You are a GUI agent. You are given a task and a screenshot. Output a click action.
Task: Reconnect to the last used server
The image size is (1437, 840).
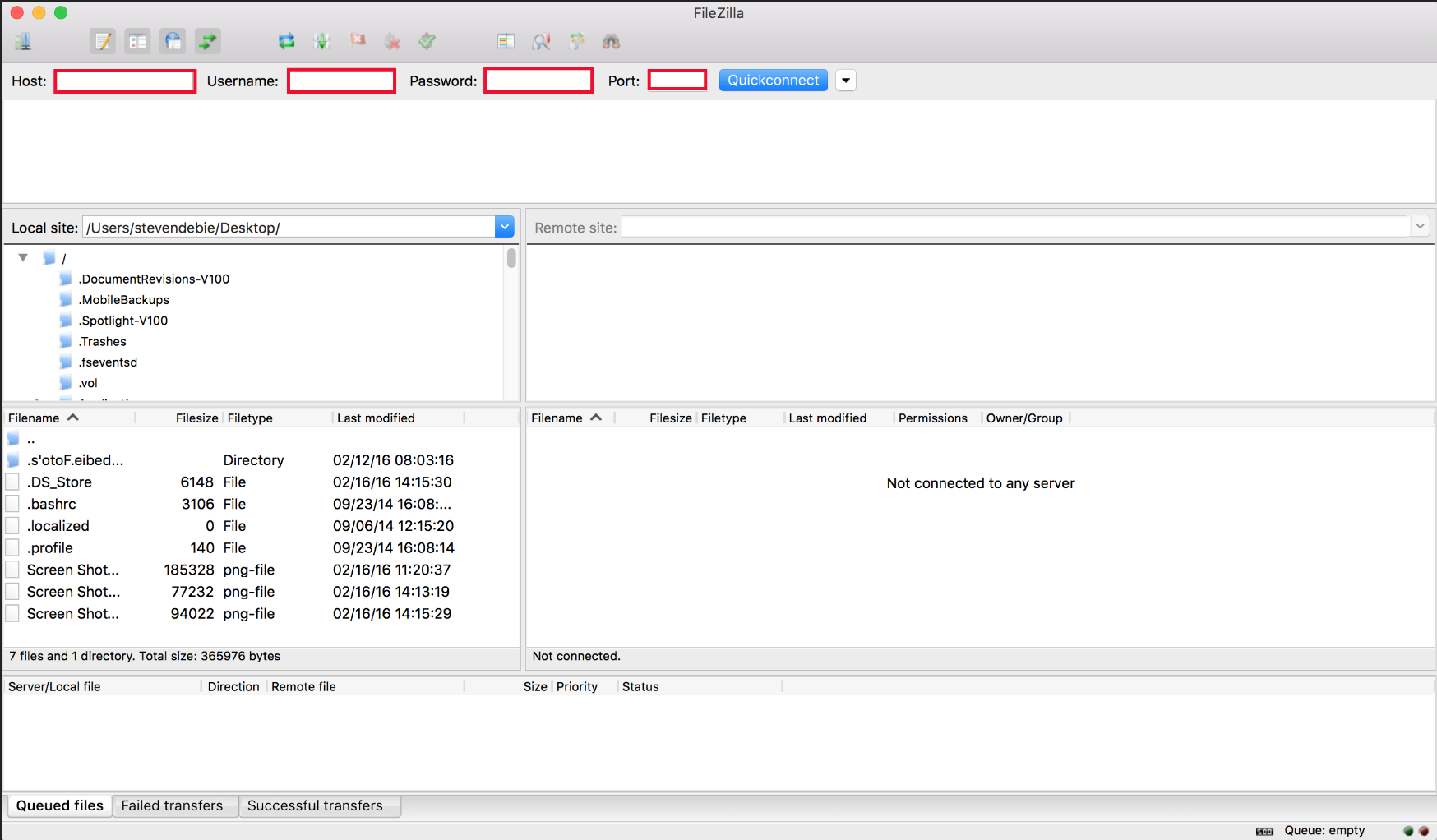(427, 40)
